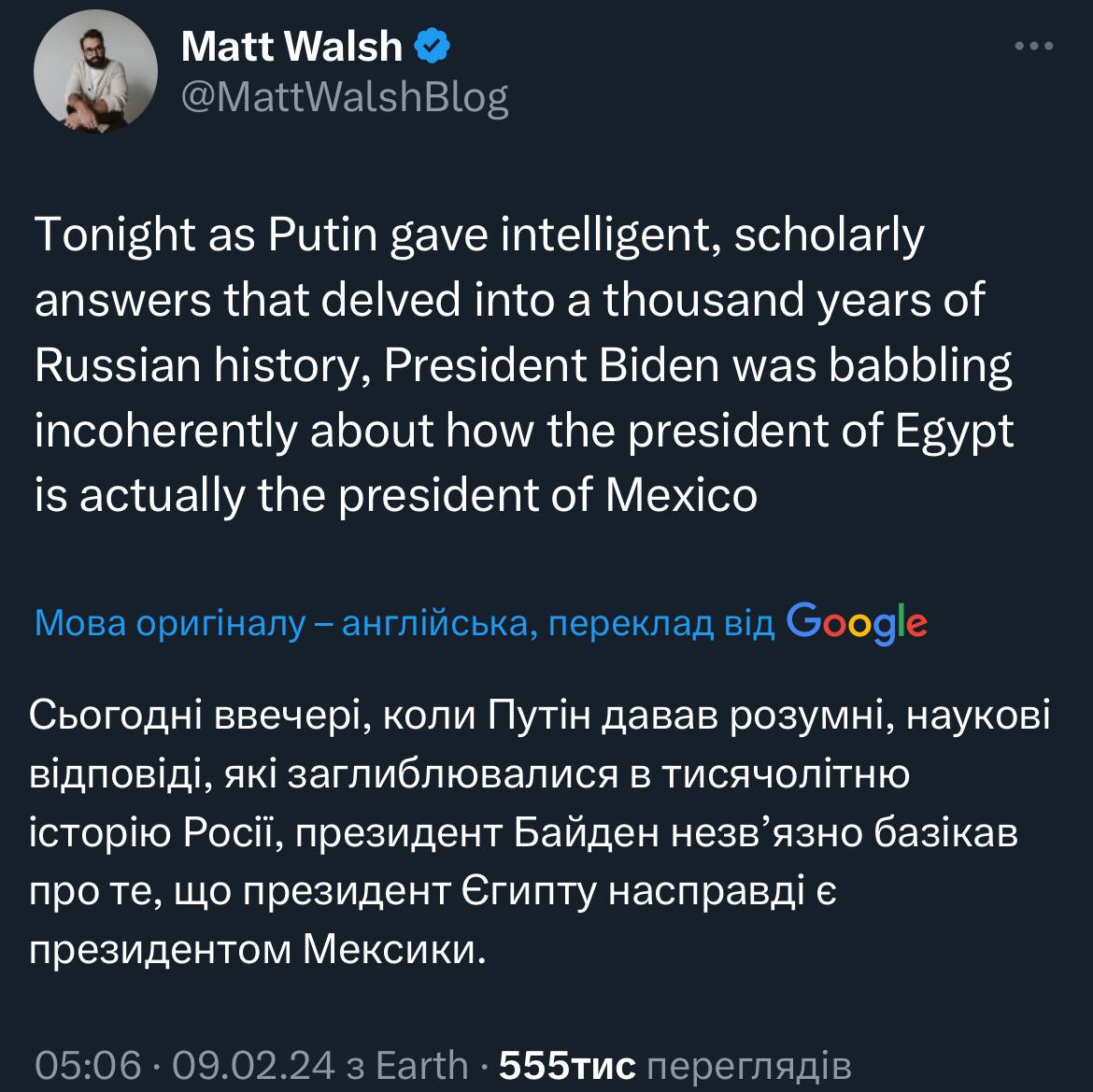Click the 'переглядів' views label

[x=748, y=1065]
